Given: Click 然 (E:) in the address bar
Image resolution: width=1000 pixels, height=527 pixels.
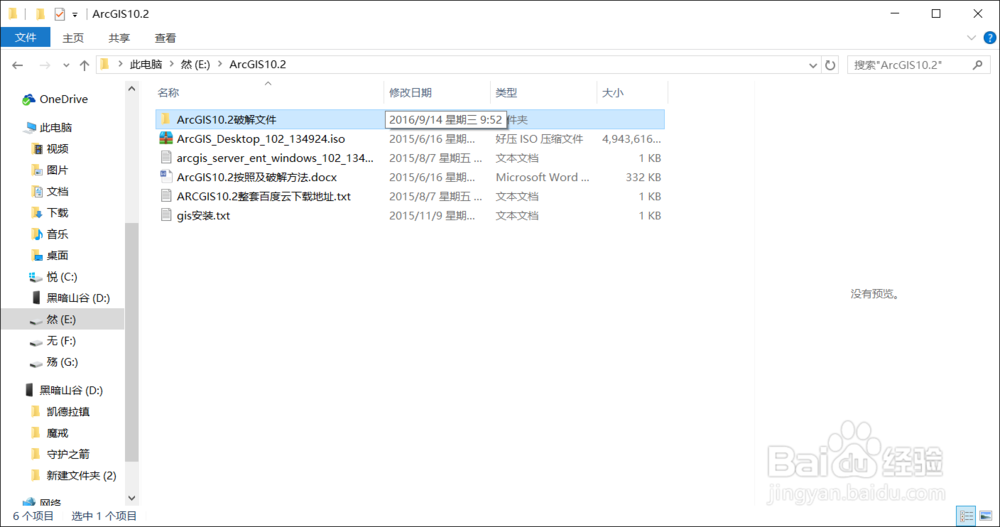Looking at the screenshot, I should point(195,64).
